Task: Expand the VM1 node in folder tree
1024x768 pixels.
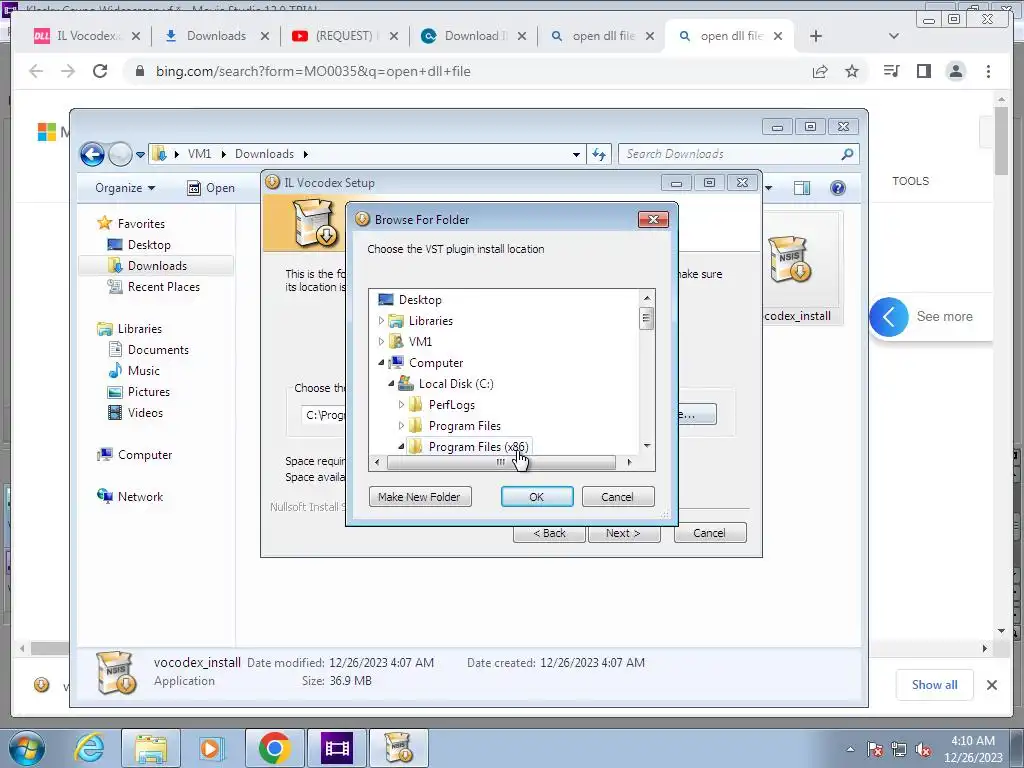Action: click(x=381, y=342)
